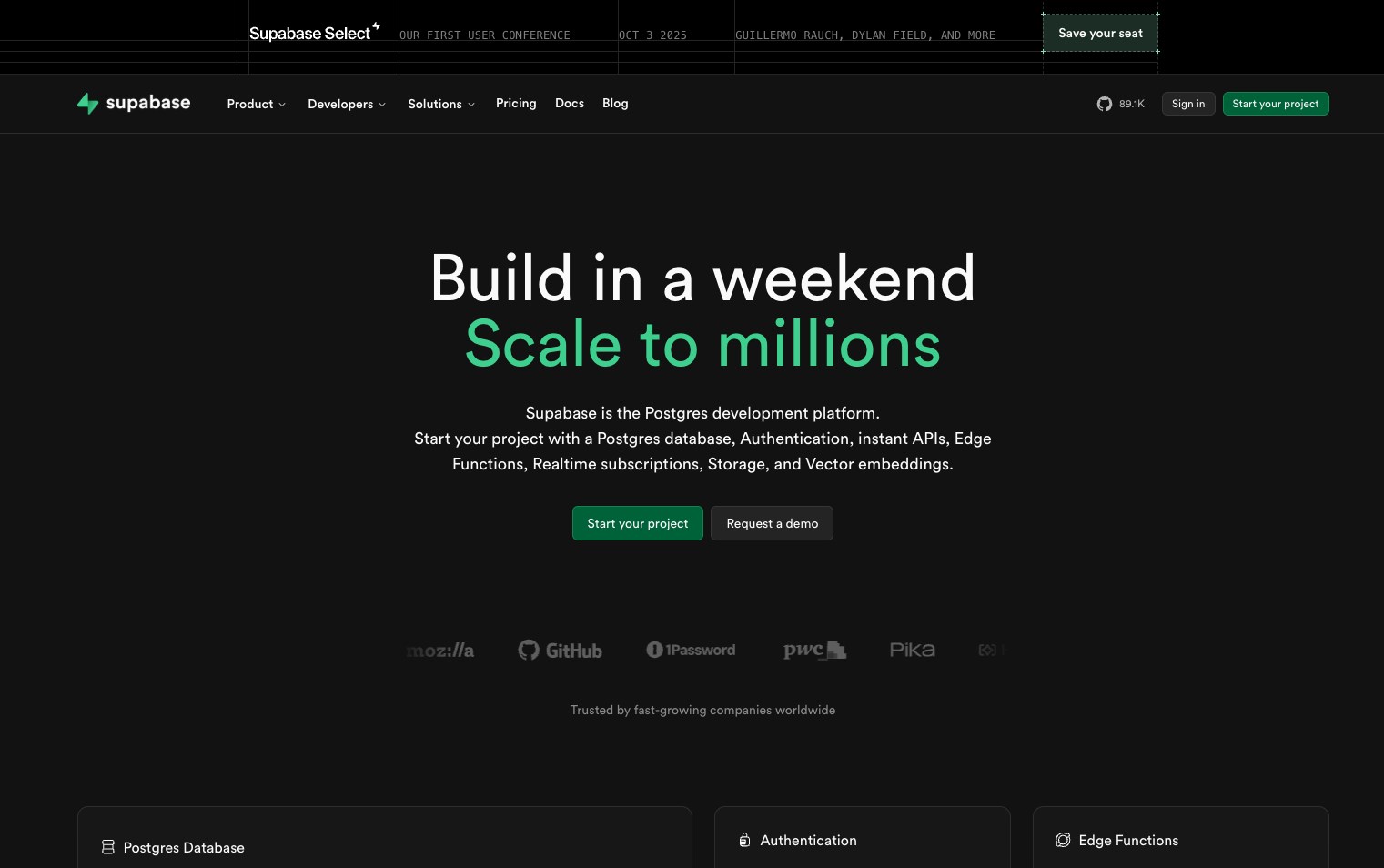Go to the Pricing page
1384x868 pixels.
(x=516, y=103)
